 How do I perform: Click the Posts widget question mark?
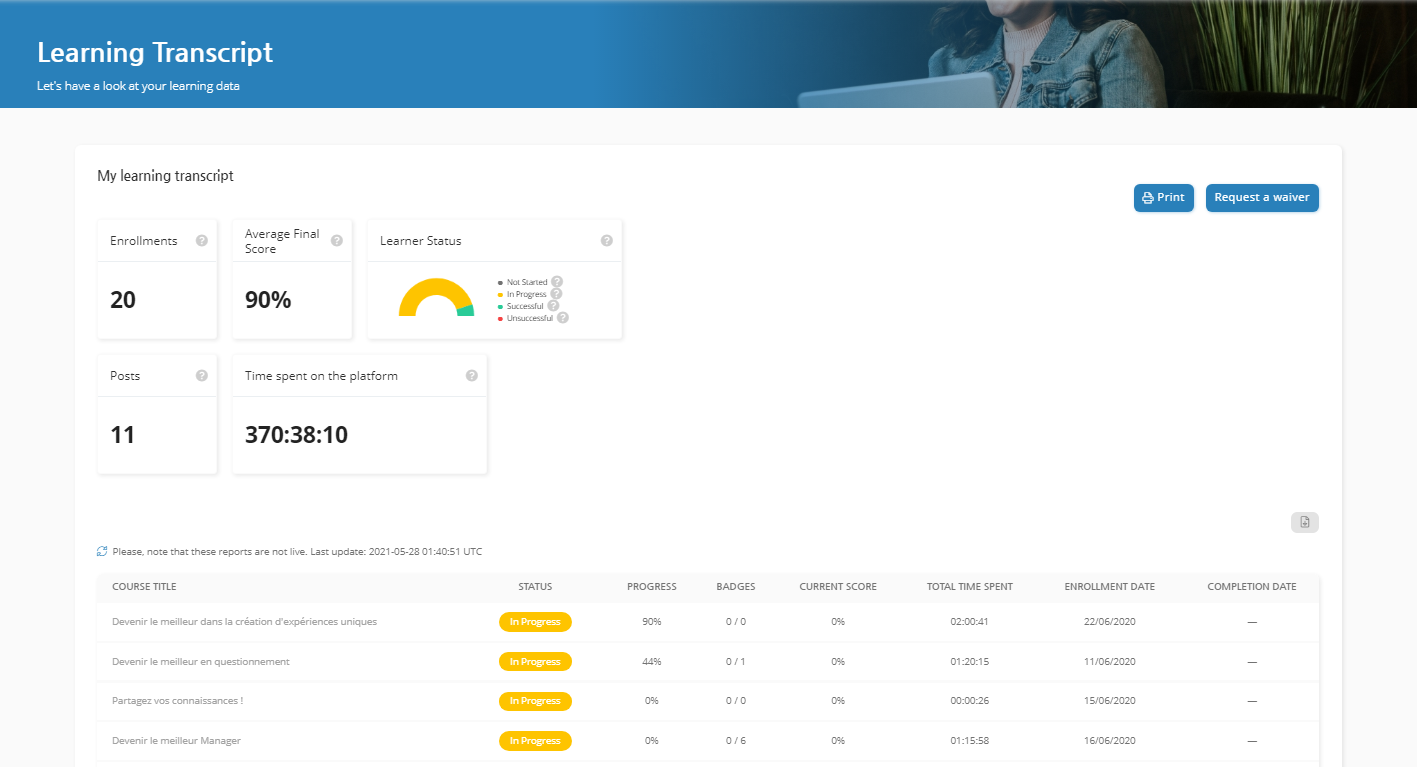coord(201,375)
